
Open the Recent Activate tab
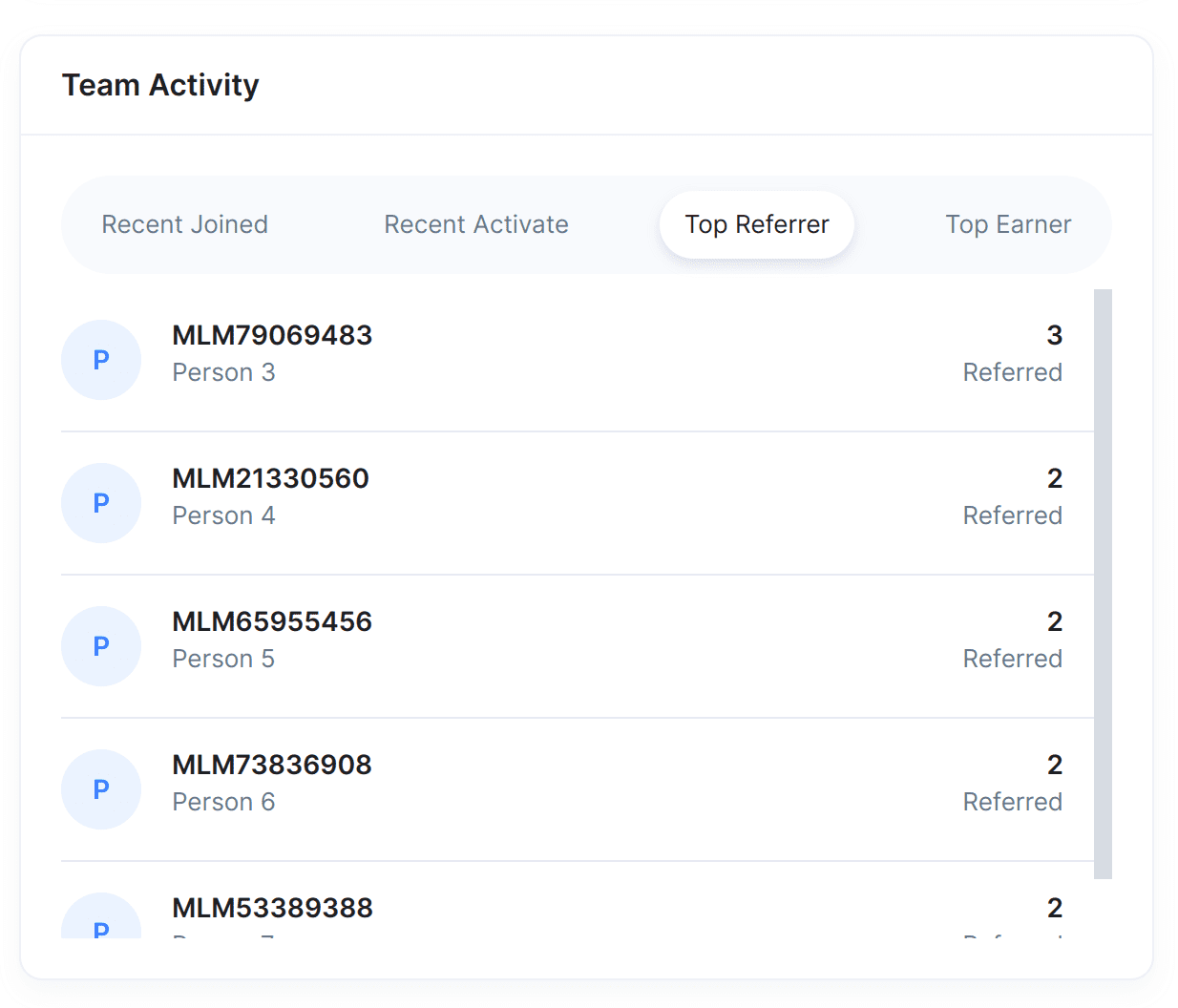(476, 224)
